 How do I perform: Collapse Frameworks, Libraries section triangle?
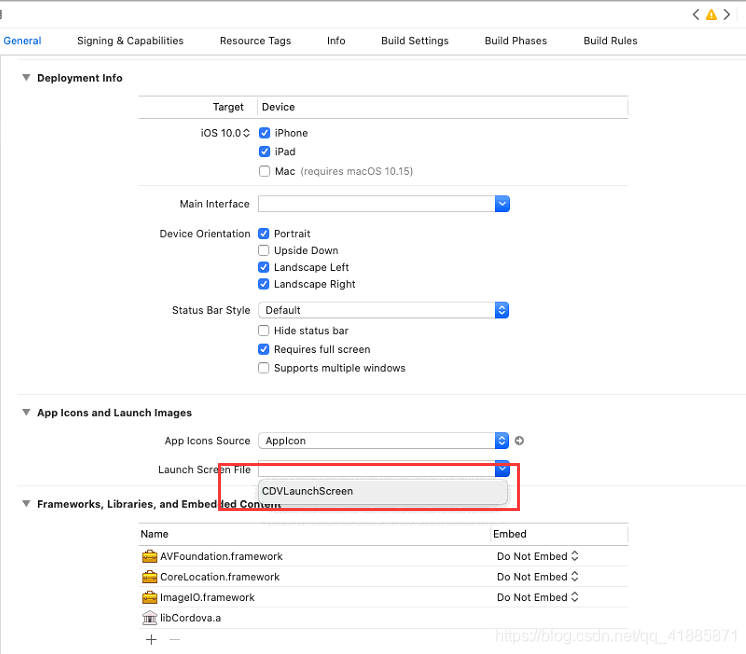tap(26, 504)
